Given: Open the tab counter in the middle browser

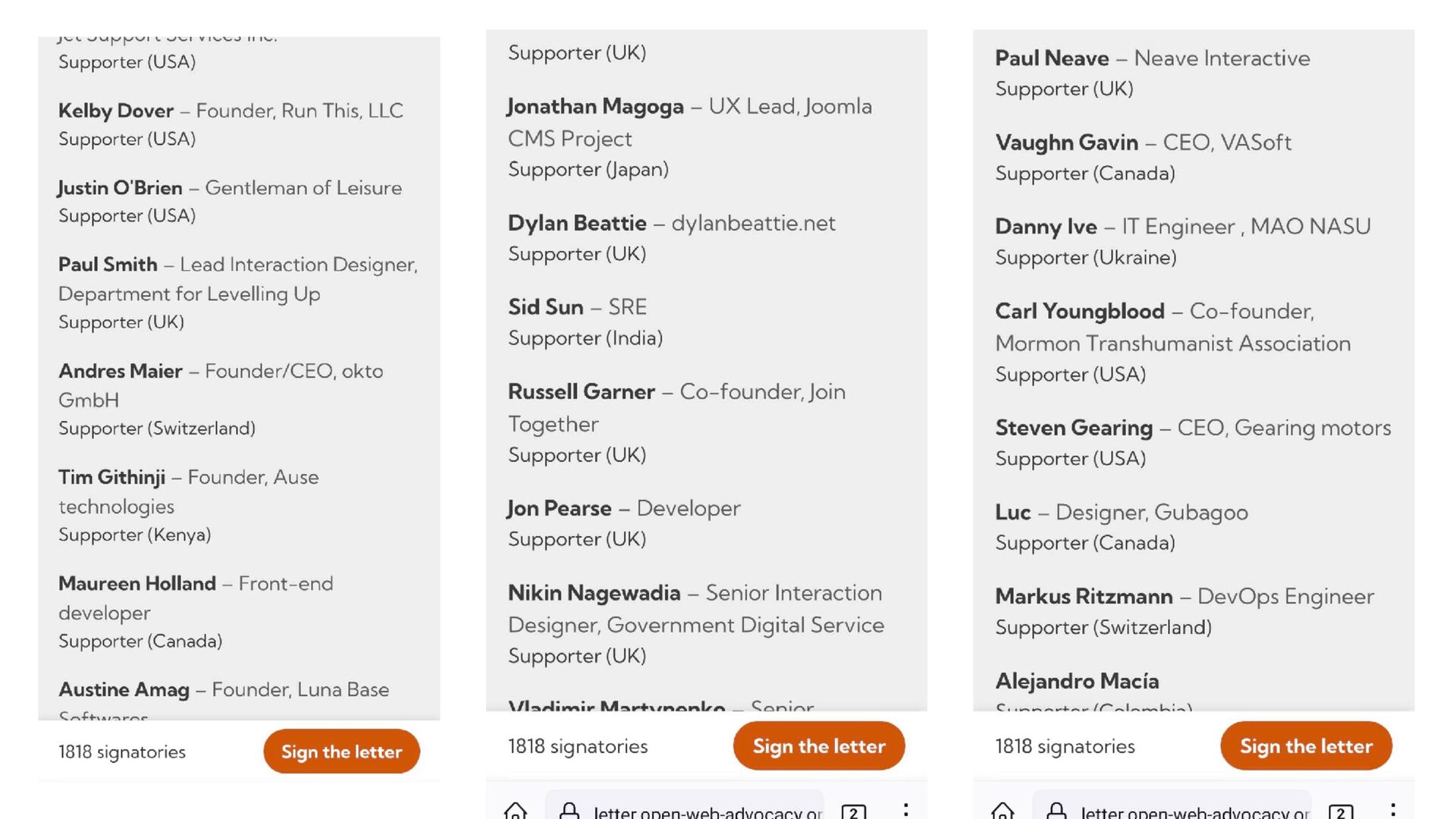Looking at the screenshot, I should pyautogui.click(x=853, y=812).
